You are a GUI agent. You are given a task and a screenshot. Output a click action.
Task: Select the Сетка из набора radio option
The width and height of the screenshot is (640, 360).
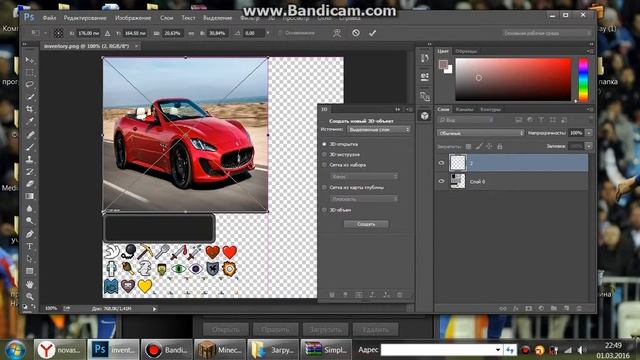(x=324, y=165)
